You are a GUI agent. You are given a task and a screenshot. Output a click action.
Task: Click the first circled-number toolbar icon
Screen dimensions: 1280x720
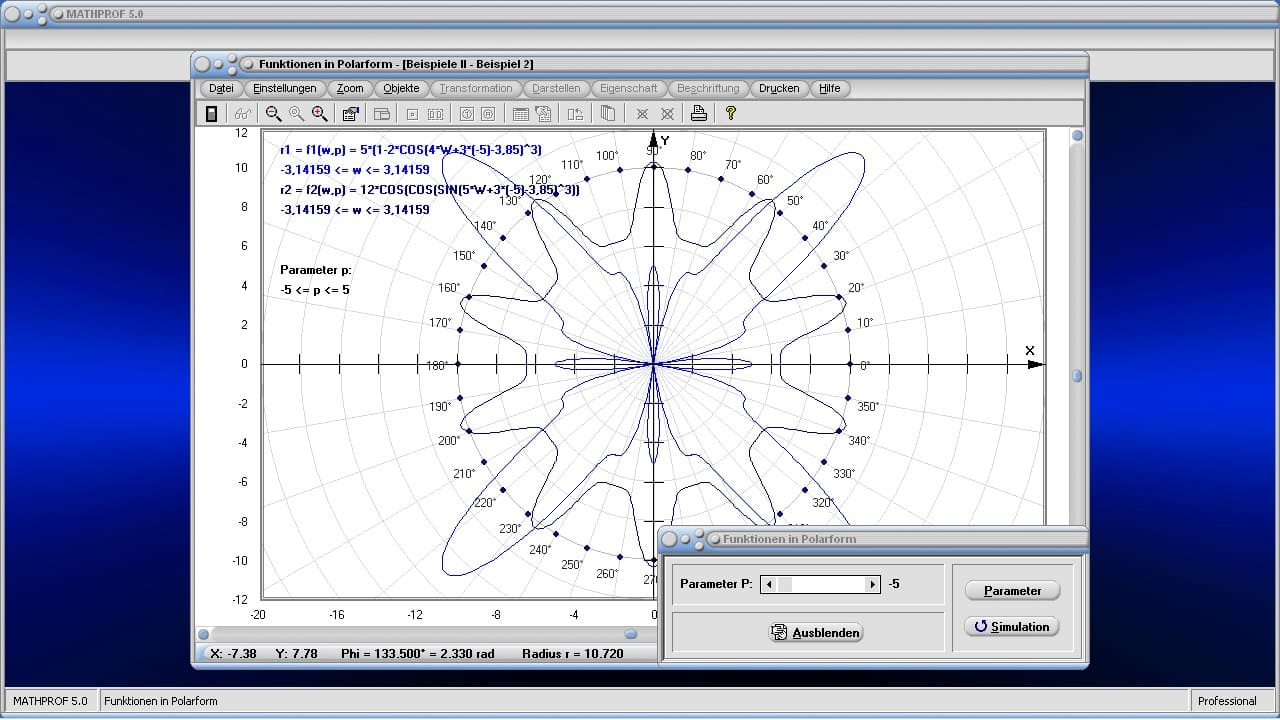pyautogui.click(x=466, y=114)
